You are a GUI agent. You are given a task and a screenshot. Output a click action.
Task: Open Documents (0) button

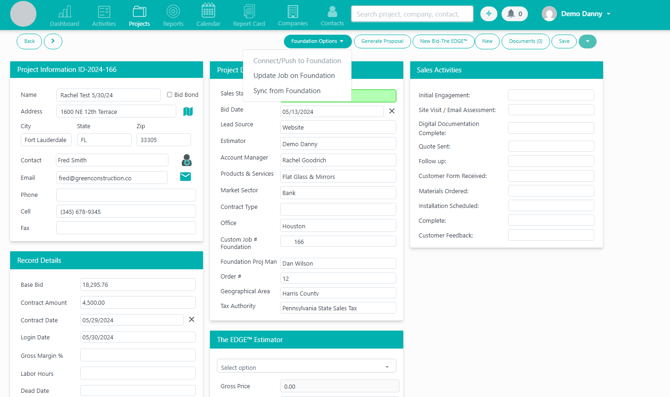click(x=526, y=41)
